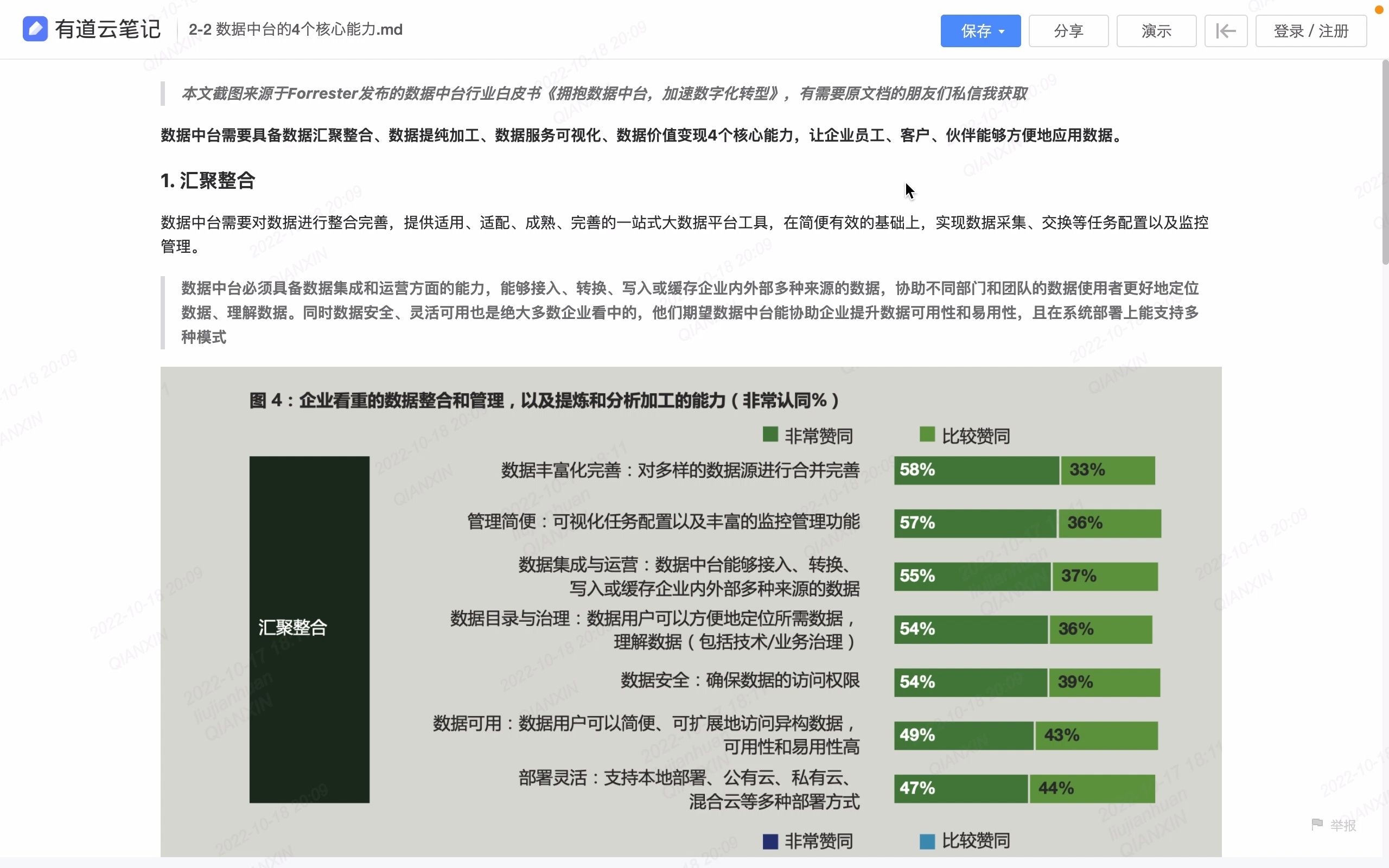1389x868 pixels.
Task: Click the paragraph starting 数据中台需要对数据进行整合完善
Action: point(685,234)
